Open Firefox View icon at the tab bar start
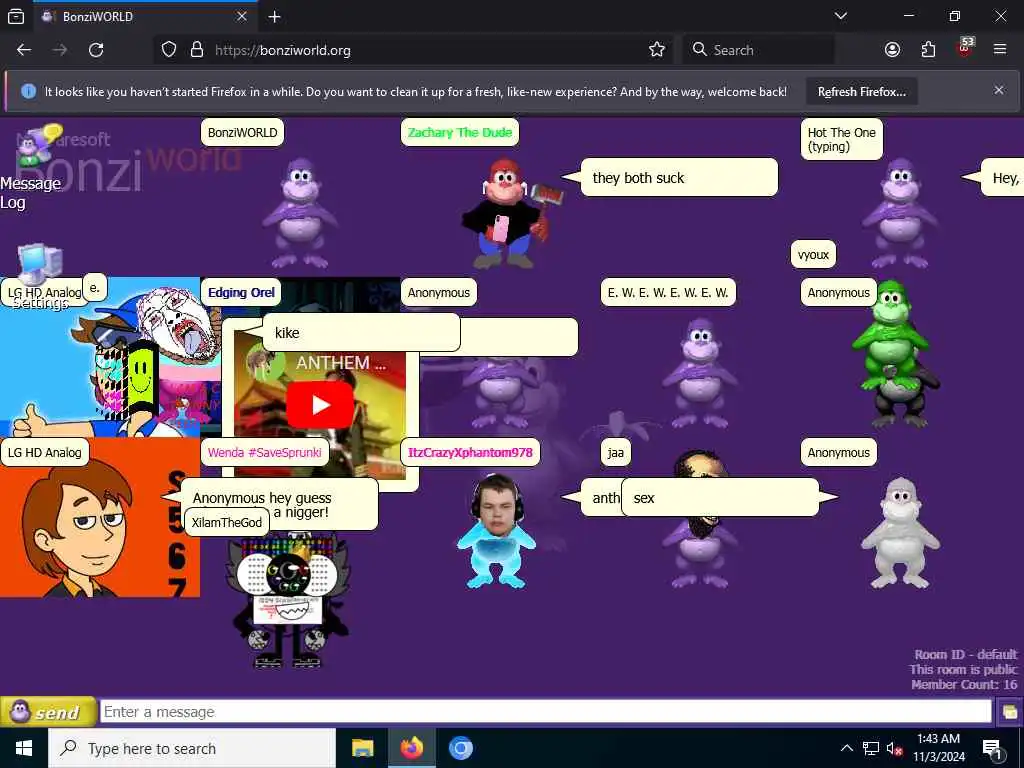 (16, 17)
